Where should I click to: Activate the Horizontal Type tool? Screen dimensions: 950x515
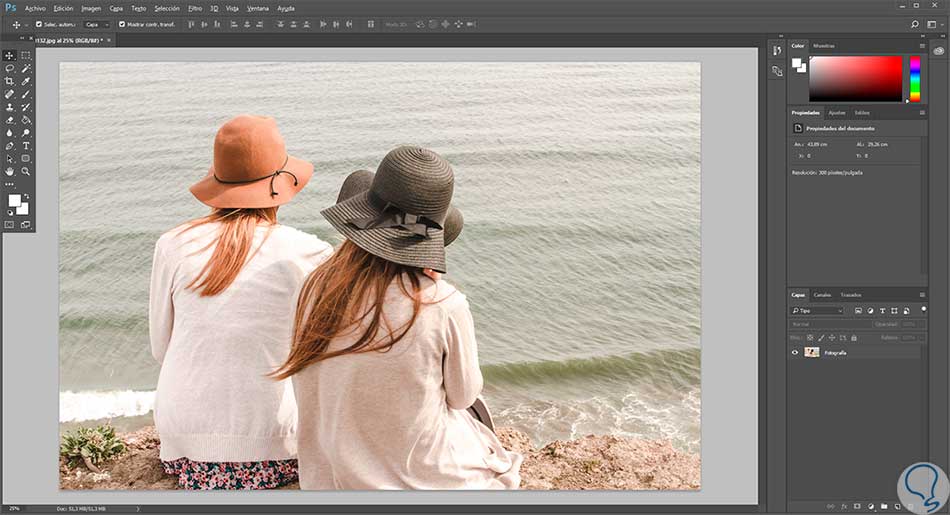26,146
